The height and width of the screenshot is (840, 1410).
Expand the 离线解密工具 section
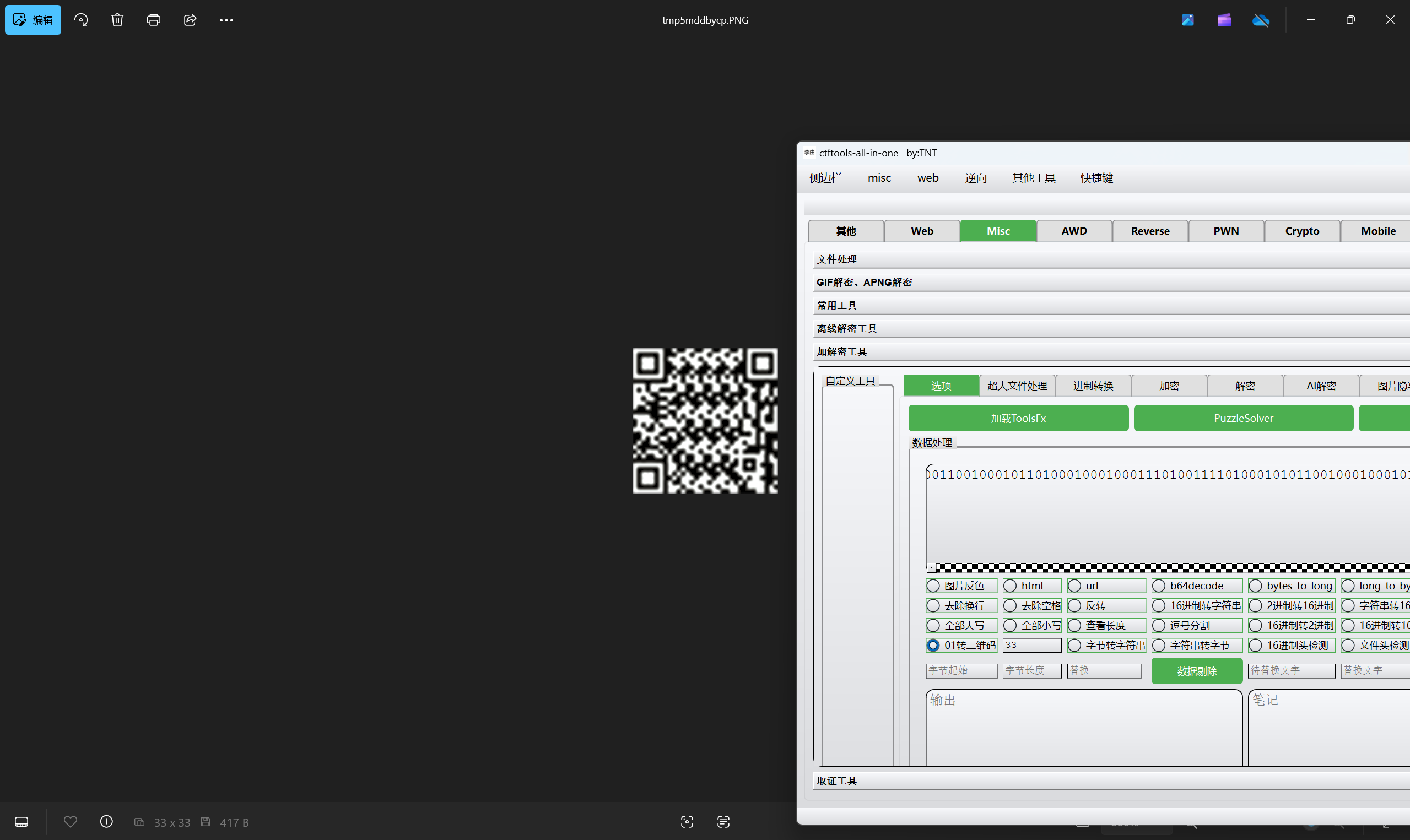coord(1112,329)
